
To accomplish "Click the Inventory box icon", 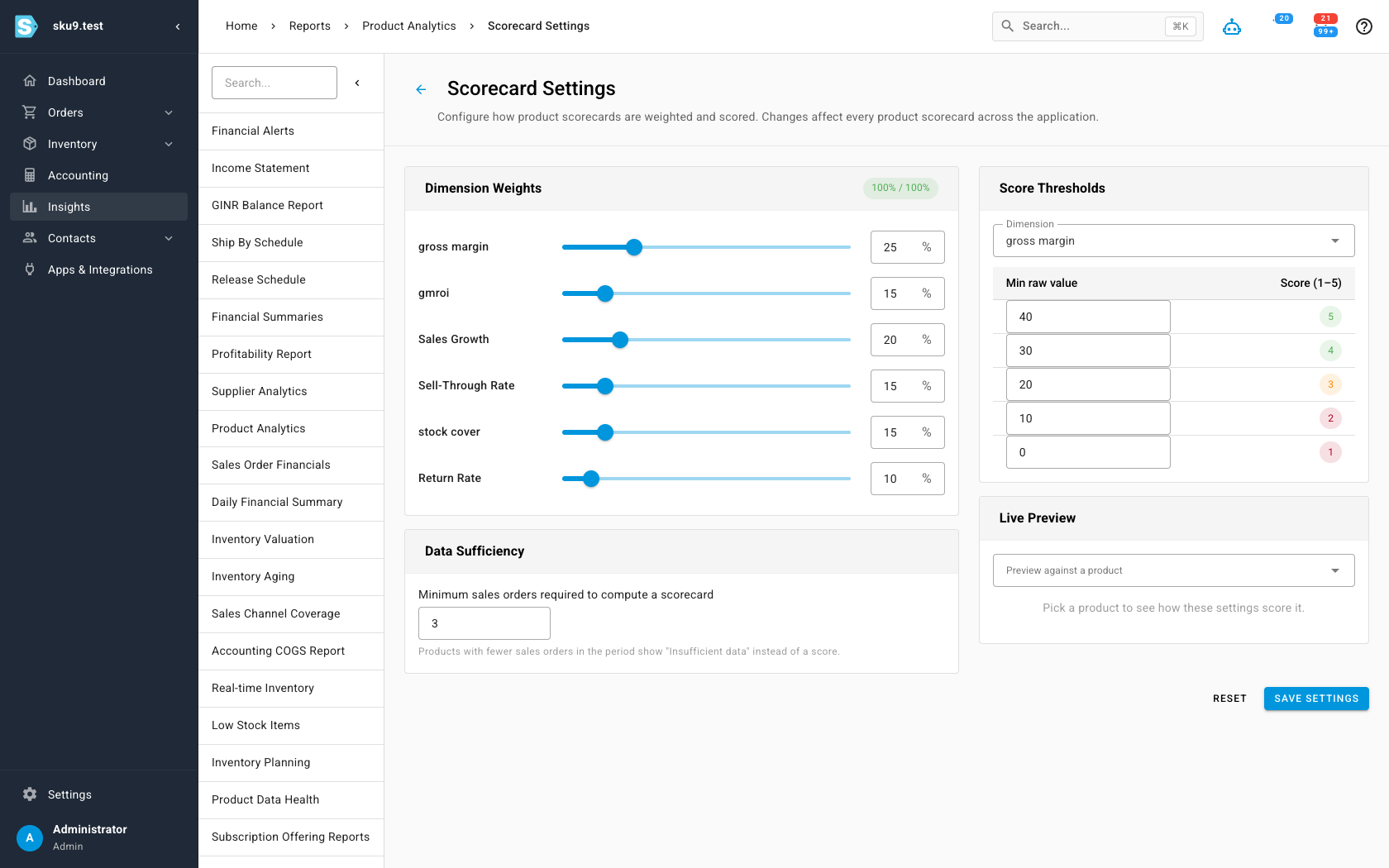I will point(30,144).
